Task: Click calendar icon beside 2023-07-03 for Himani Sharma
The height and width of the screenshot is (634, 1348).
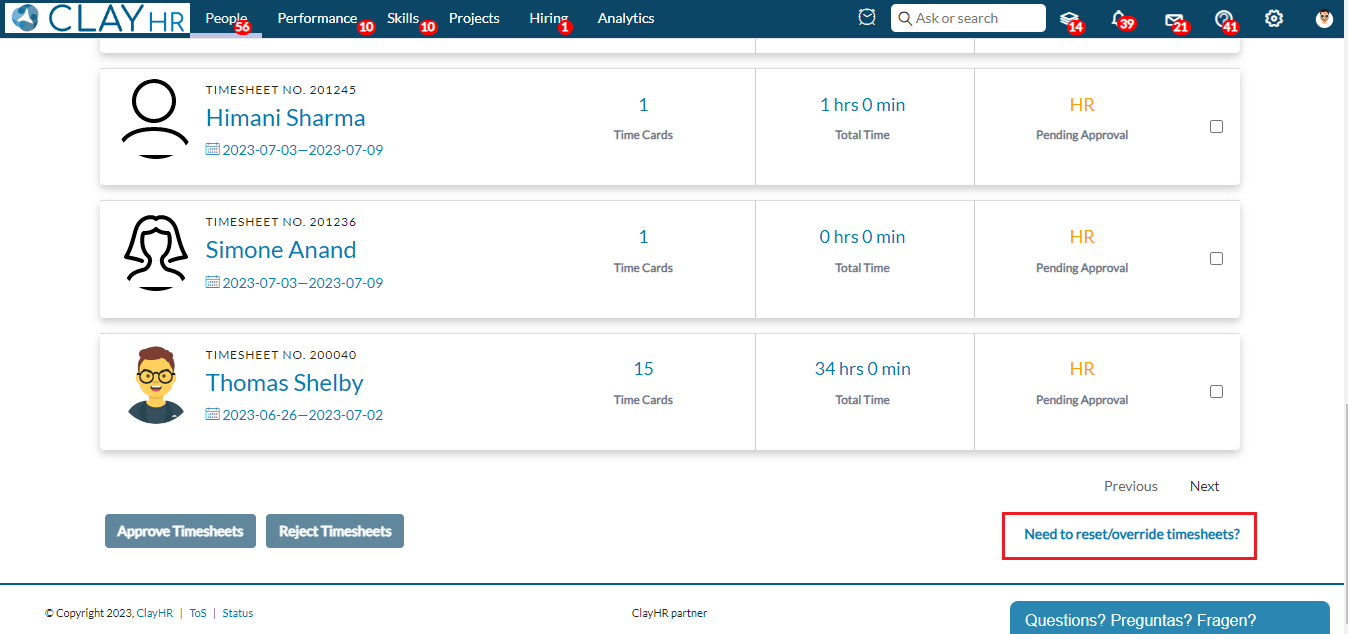Action: click(x=212, y=149)
